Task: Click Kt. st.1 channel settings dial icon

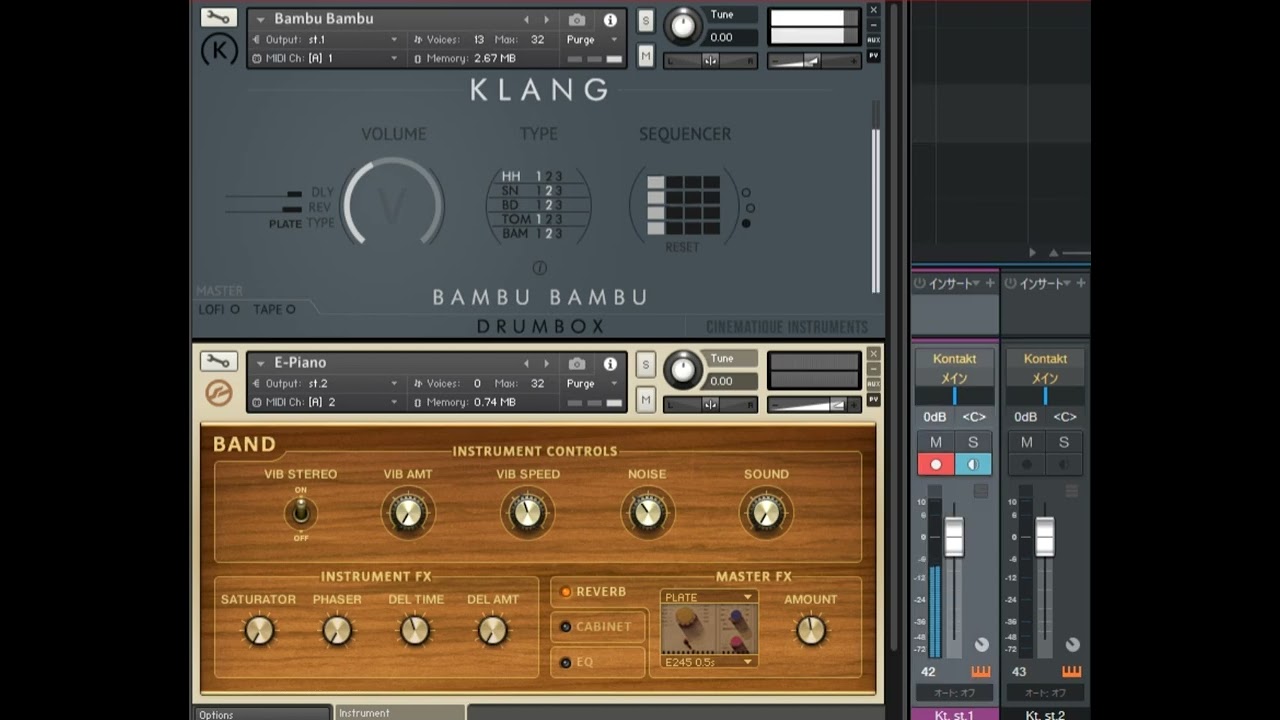Action: pyautogui.click(x=981, y=645)
